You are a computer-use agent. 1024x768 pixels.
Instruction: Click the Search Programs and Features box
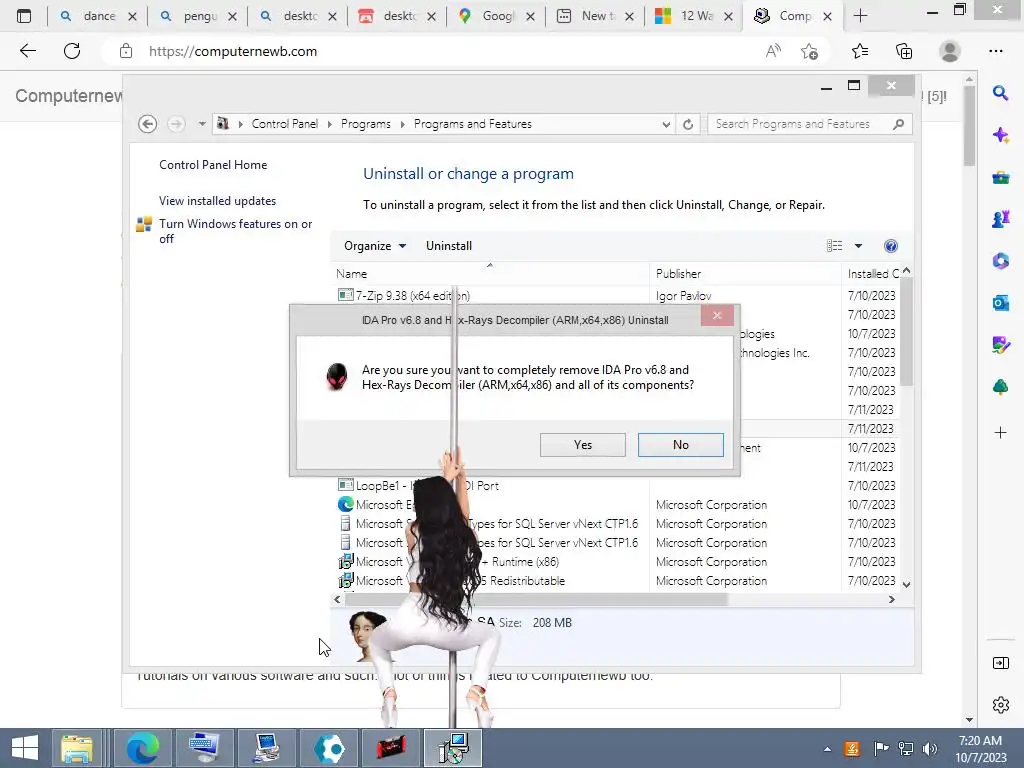(810, 124)
